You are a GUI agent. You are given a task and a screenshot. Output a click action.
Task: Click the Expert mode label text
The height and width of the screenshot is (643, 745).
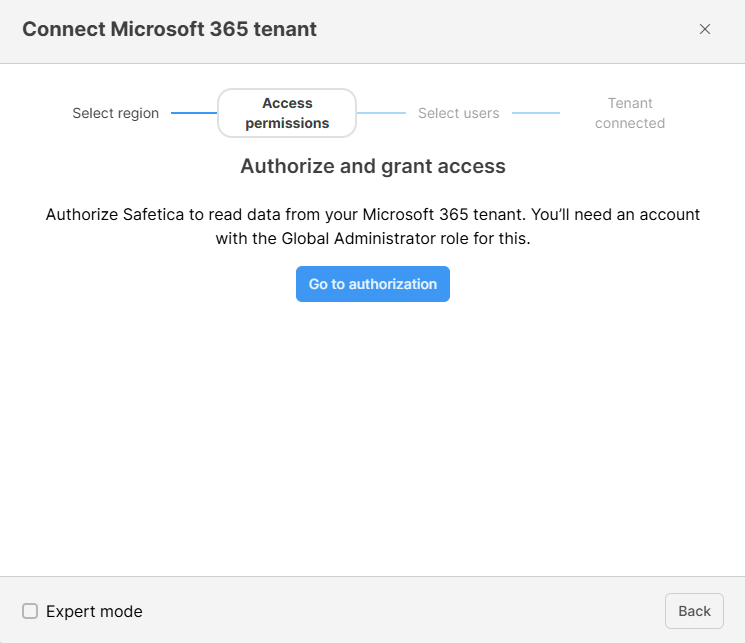[94, 611]
